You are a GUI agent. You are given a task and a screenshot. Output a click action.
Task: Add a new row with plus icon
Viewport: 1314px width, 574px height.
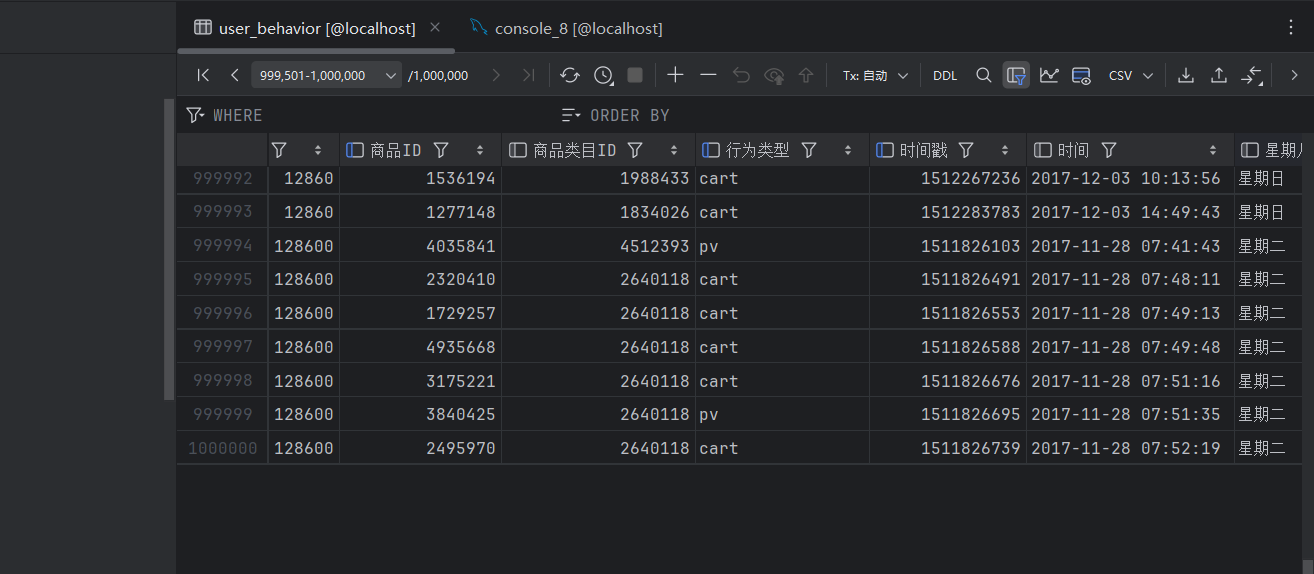pyautogui.click(x=675, y=75)
